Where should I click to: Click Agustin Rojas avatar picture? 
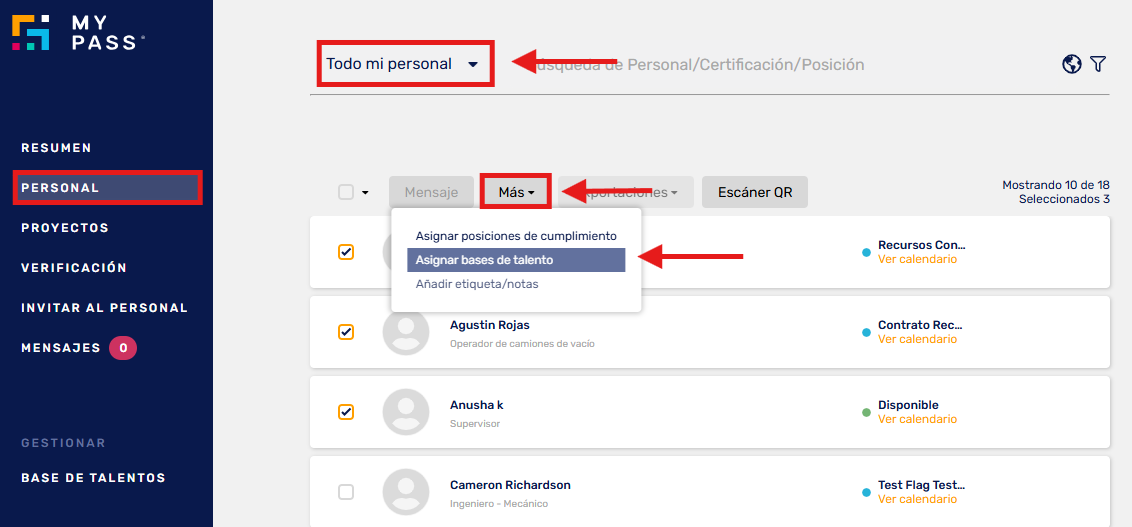(x=406, y=332)
